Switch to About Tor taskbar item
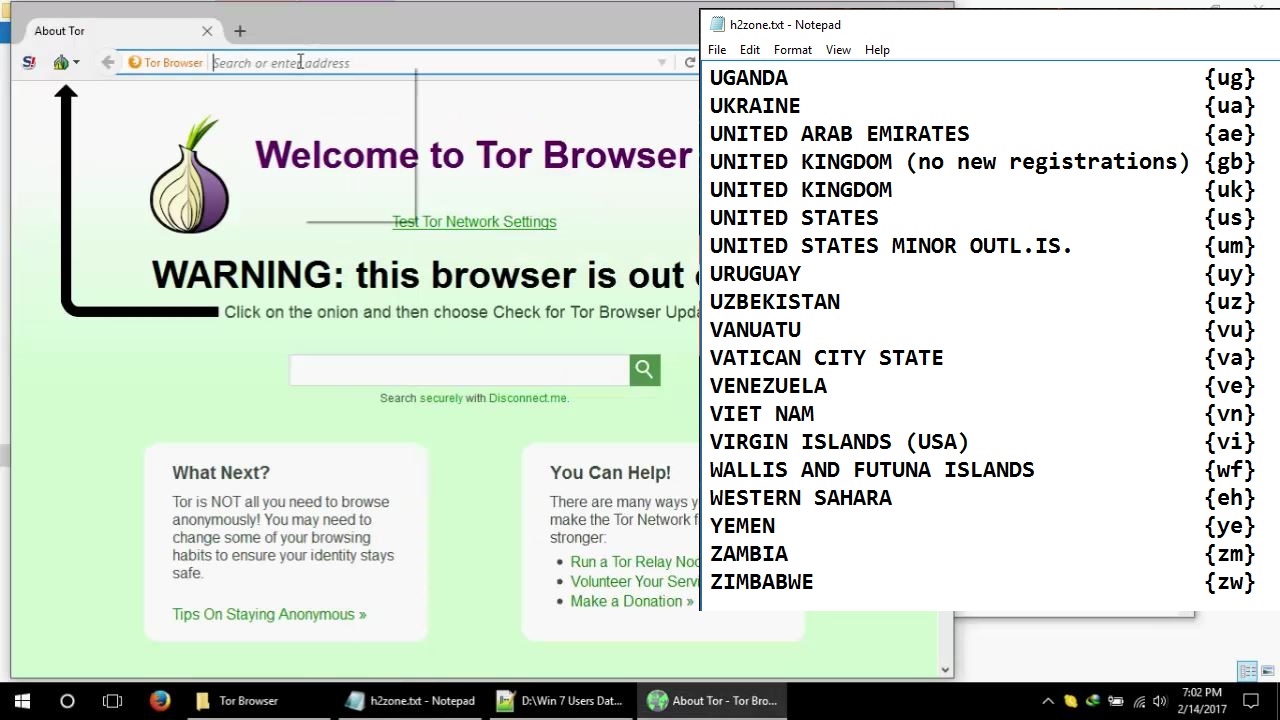 tap(712, 701)
